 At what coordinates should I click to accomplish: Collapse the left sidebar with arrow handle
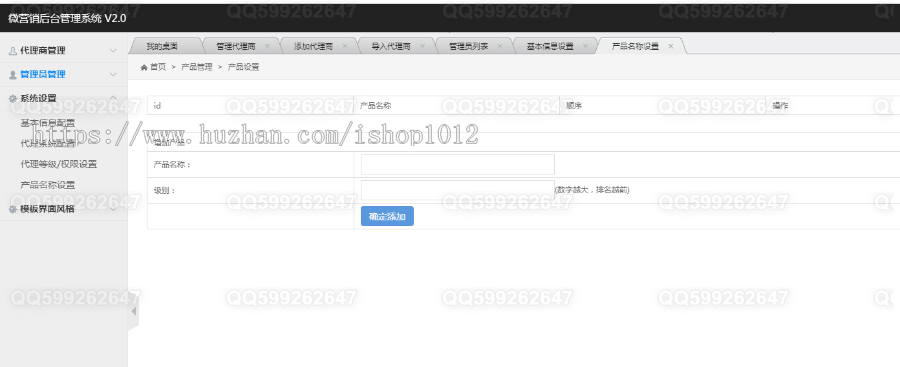click(133, 311)
